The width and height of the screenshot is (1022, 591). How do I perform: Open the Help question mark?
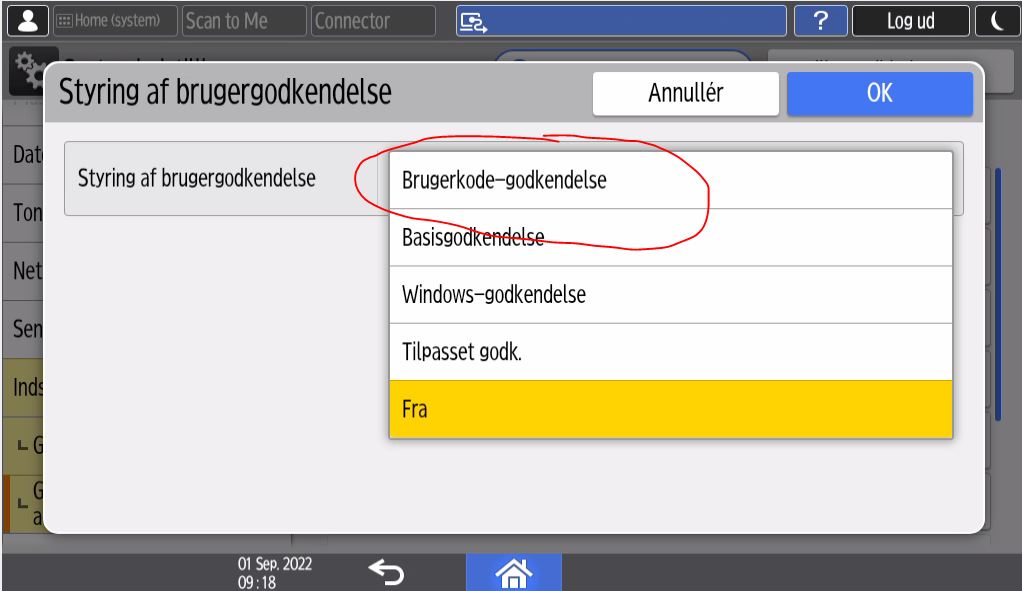pos(818,20)
